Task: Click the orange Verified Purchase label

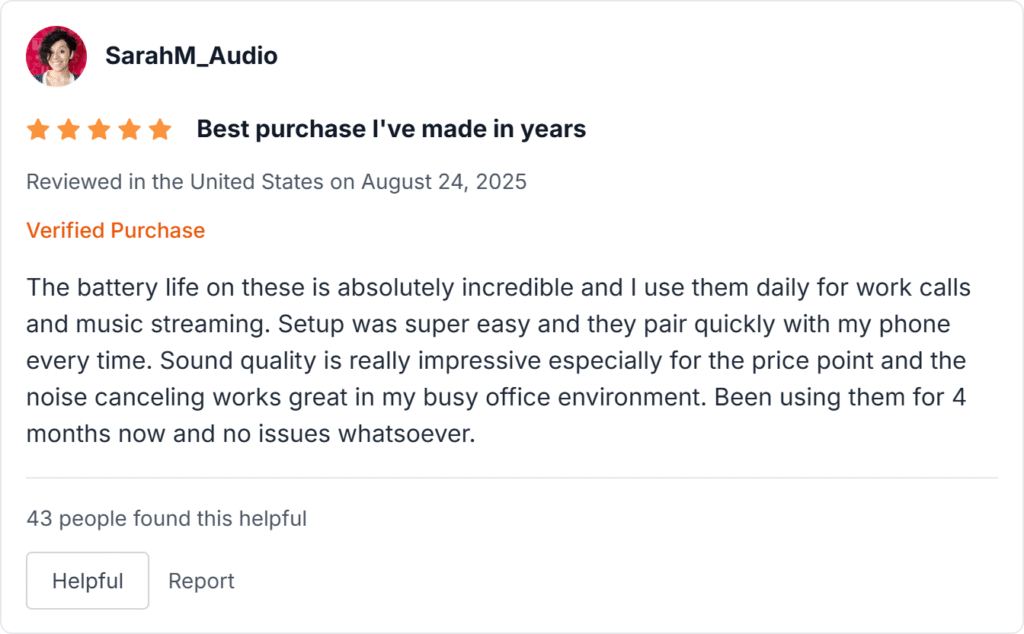Action: (x=116, y=230)
